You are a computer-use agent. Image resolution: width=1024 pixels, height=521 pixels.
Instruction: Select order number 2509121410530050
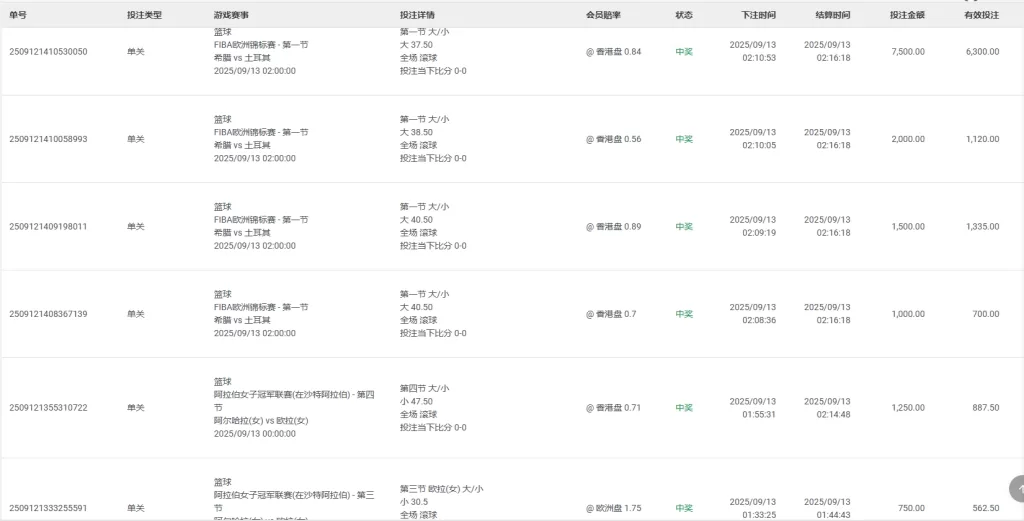click(48, 52)
